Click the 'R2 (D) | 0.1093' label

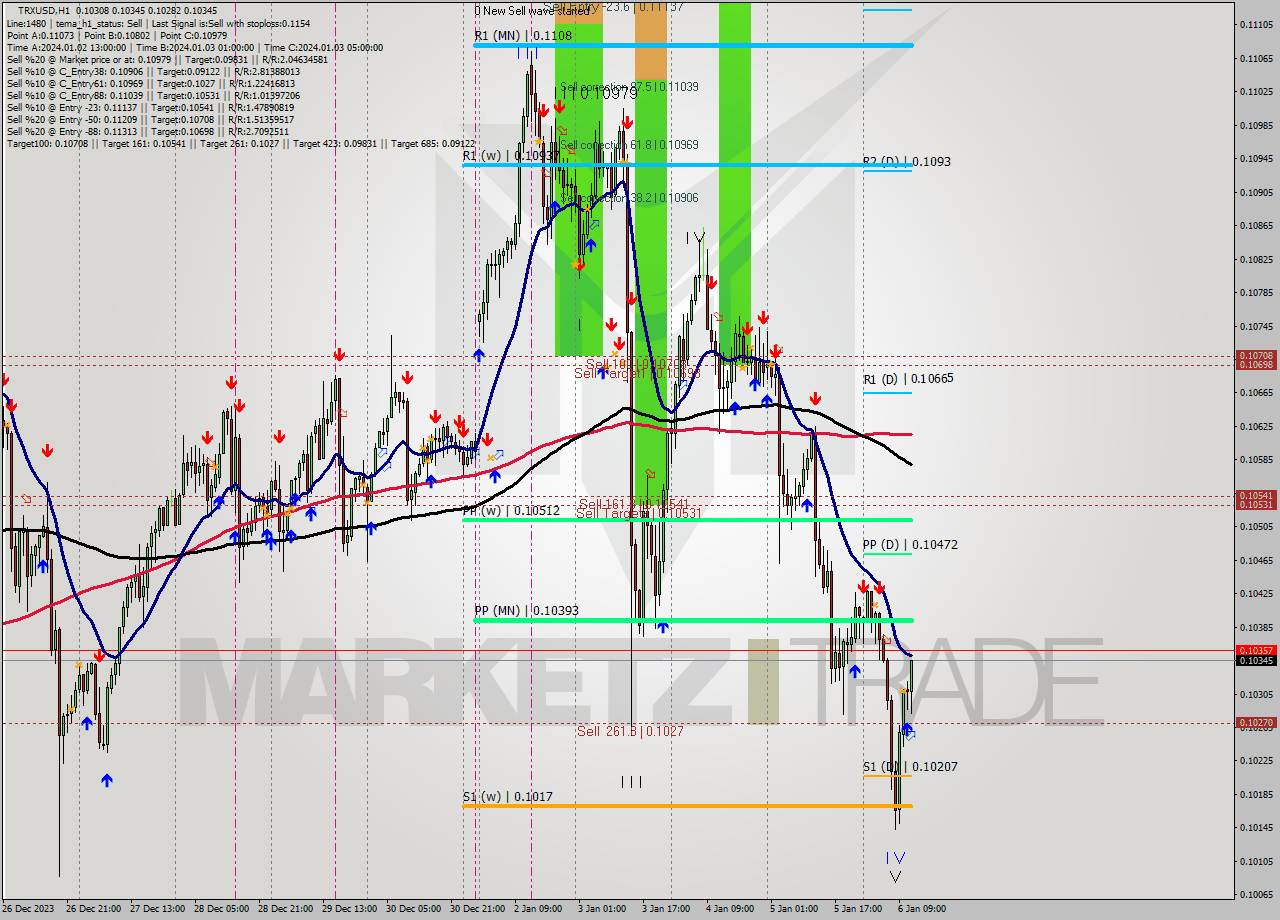click(x=907, y=161)
